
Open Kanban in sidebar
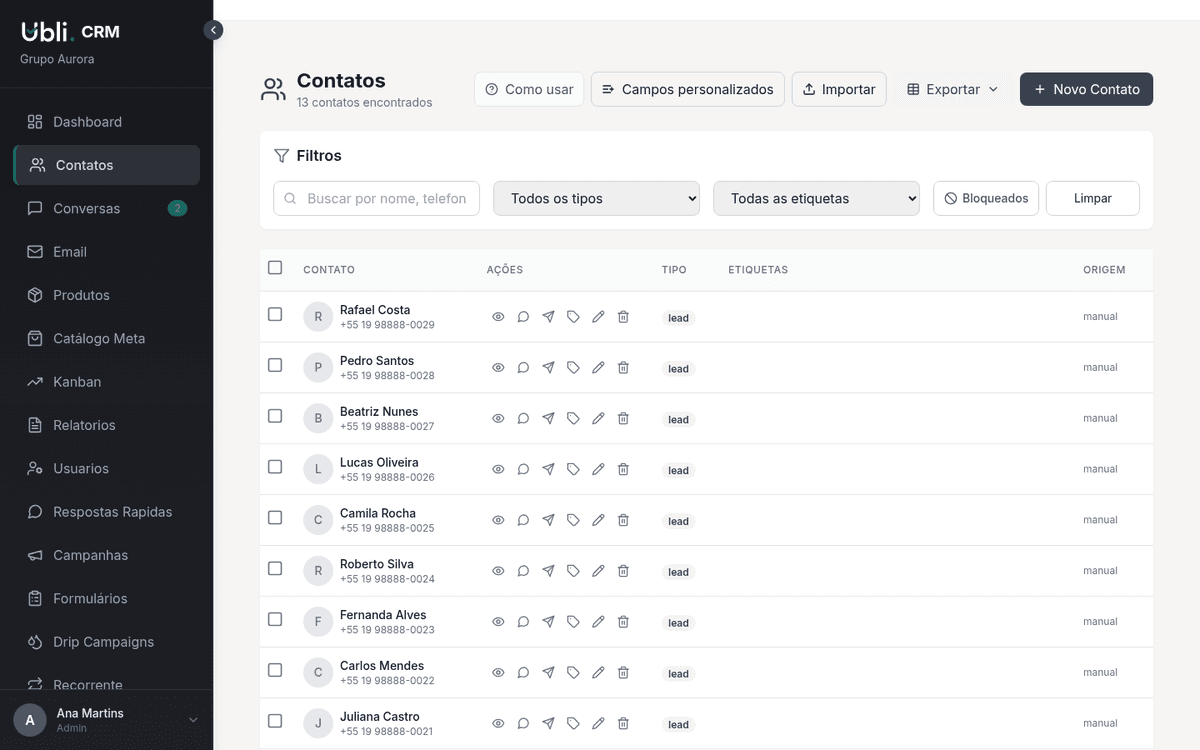[x=106, y=382]
